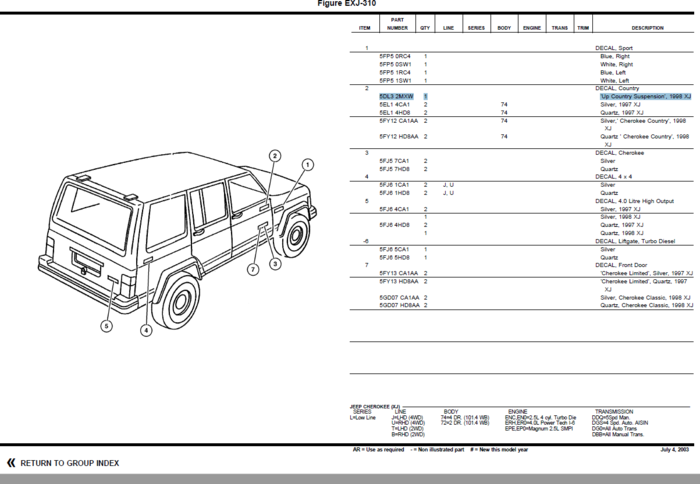This screenshot has height=484, width=700.
Task: Select the 'DECAL, Cherokee' description
Action: [x=619, y=153]
